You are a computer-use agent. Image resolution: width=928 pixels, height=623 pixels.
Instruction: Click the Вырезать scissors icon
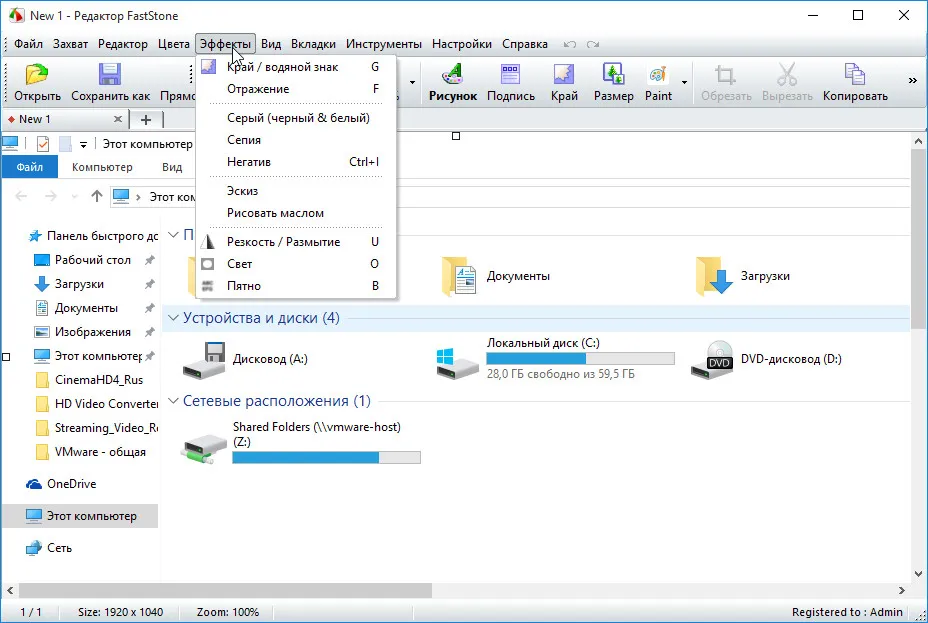pyautogui.click(x=787, y=75)
